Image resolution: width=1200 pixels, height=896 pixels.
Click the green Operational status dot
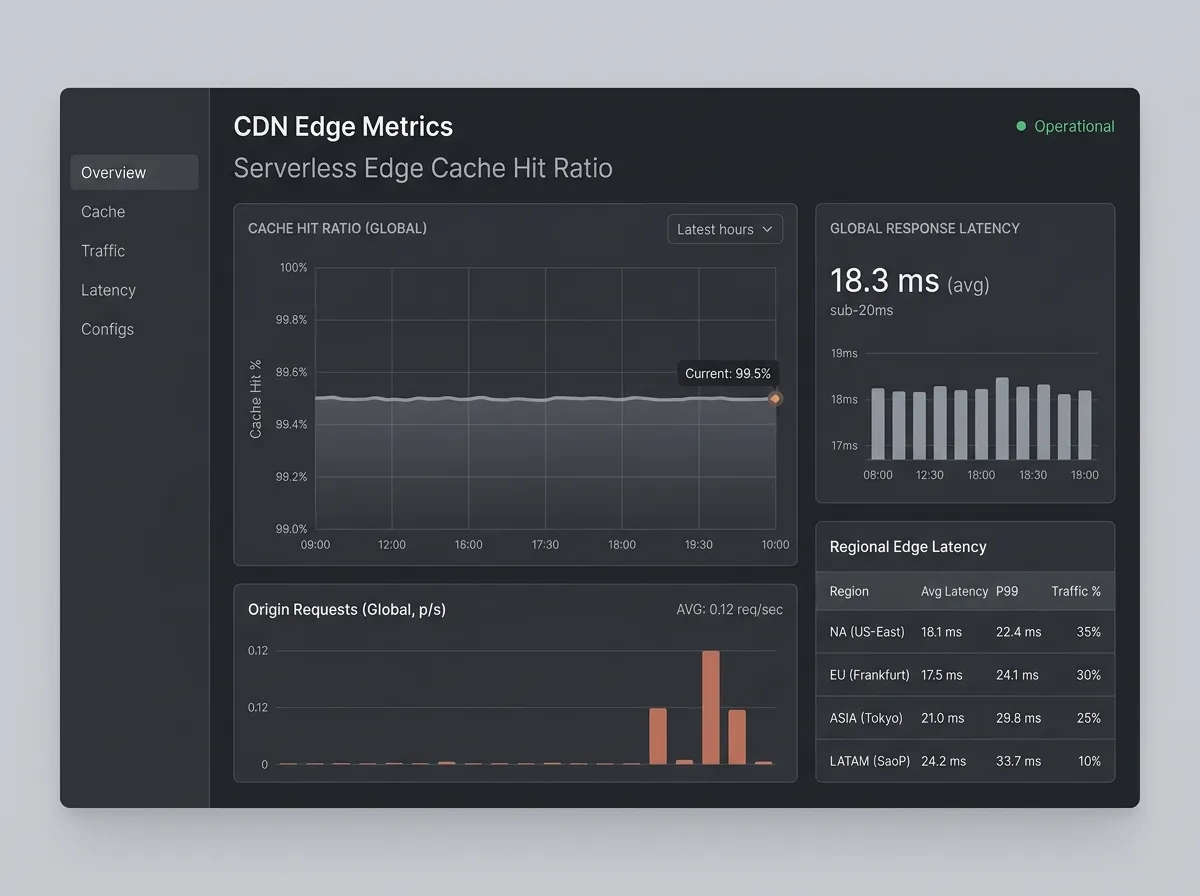1021,126
